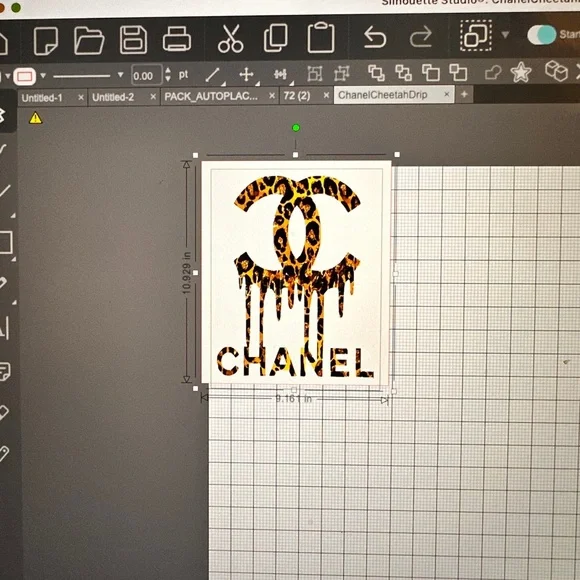
Task: Close the ChanelCheetahDrip tab
Action: click(446, 94)
